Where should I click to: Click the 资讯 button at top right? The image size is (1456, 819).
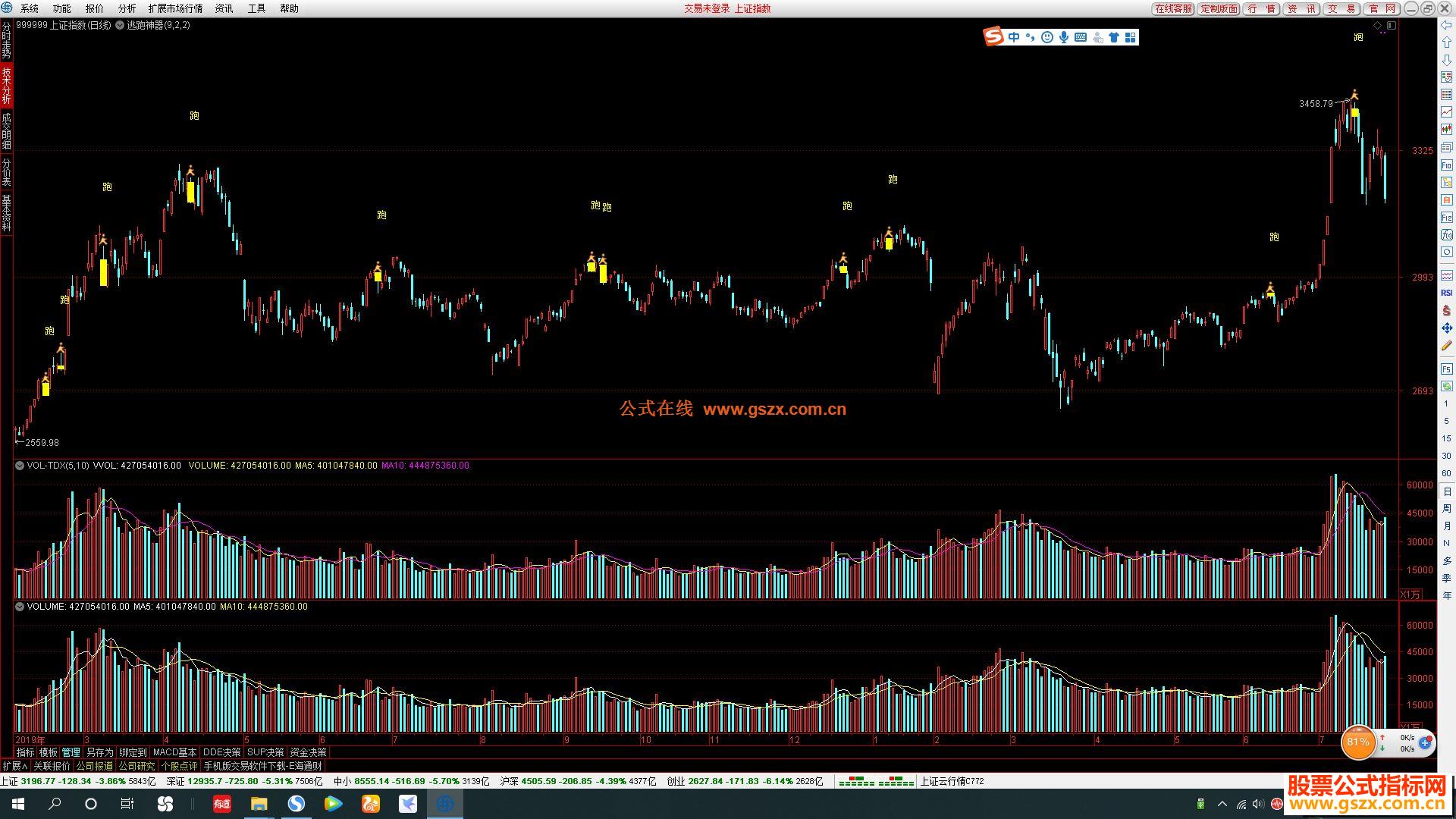pyautogui.click(x=1302, y=8)
